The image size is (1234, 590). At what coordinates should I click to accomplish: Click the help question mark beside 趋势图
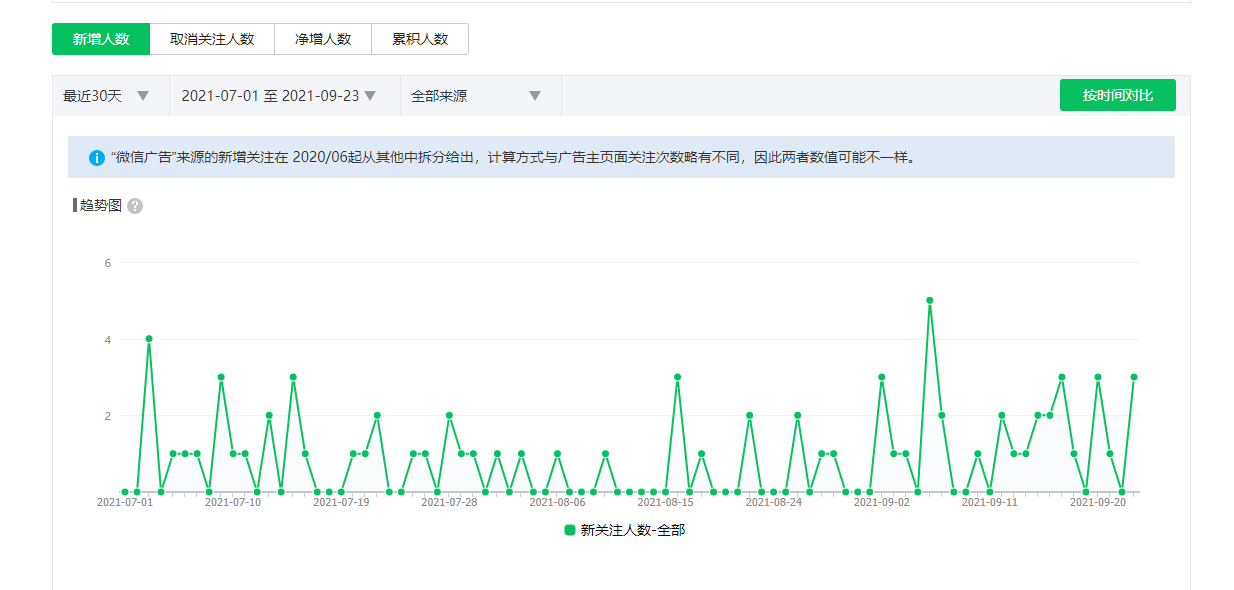tap(135, 206)
